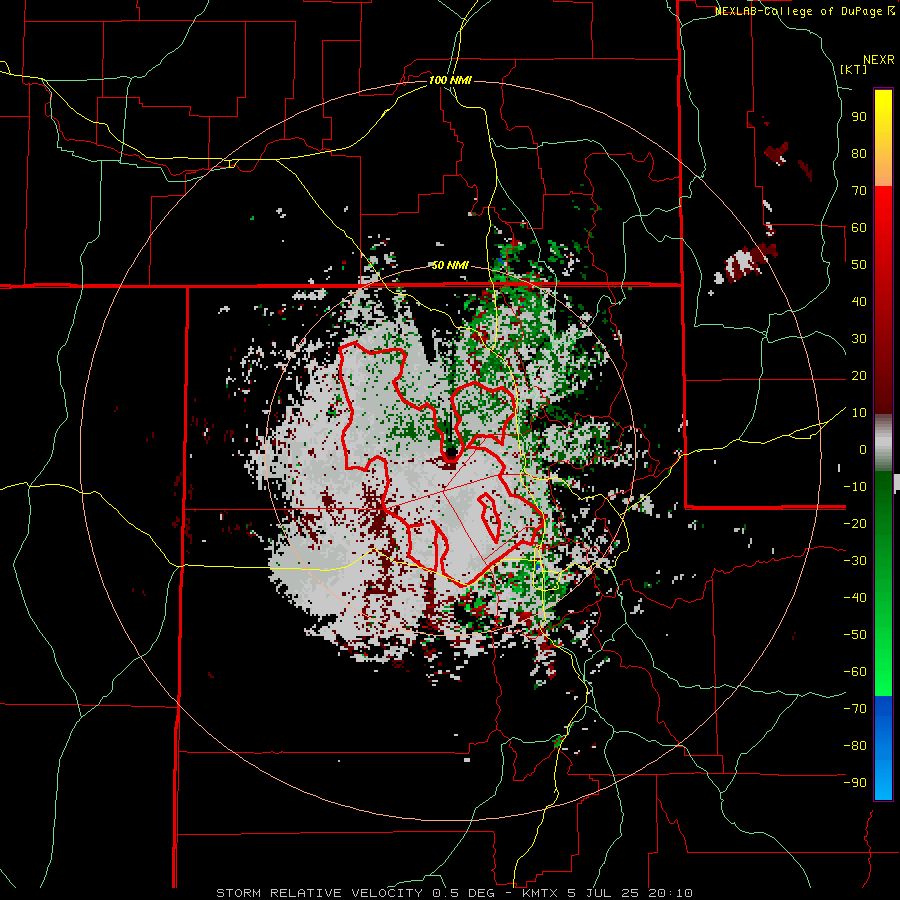Select the 60 value on velocity scale
The height and width of the screenshot is (900, 900).
pos(859,228)
